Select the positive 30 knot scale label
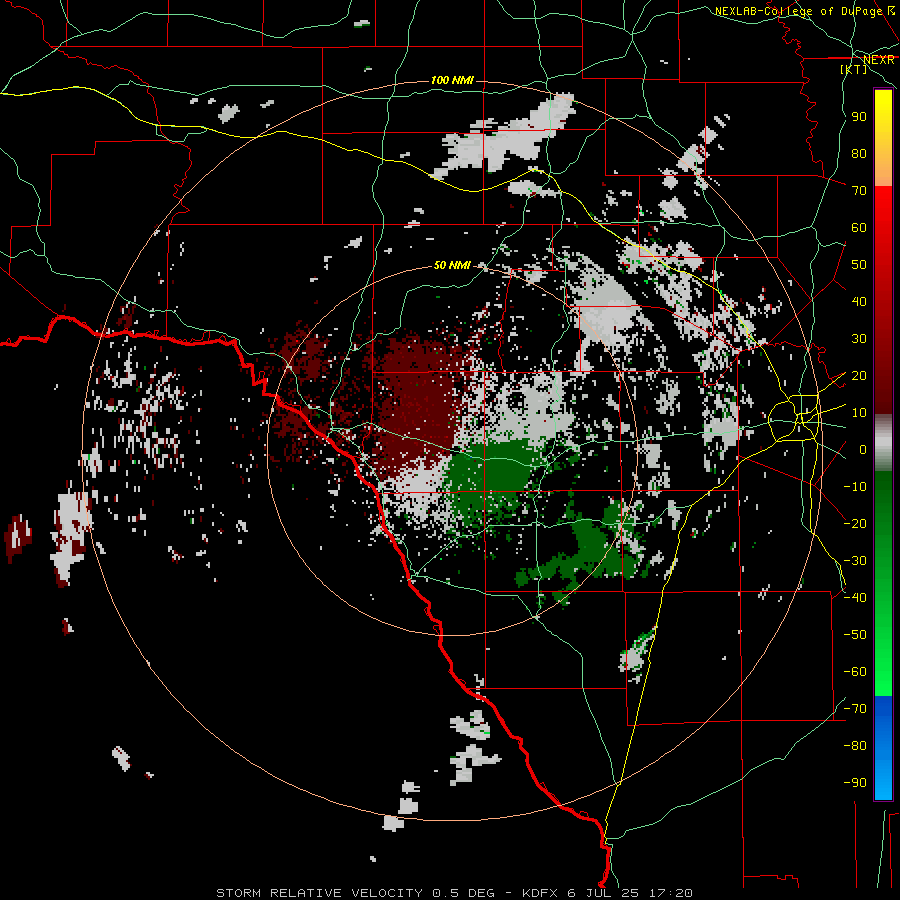Image resolution: width=900 pixels, height=900 pixels. click(859, 339)
